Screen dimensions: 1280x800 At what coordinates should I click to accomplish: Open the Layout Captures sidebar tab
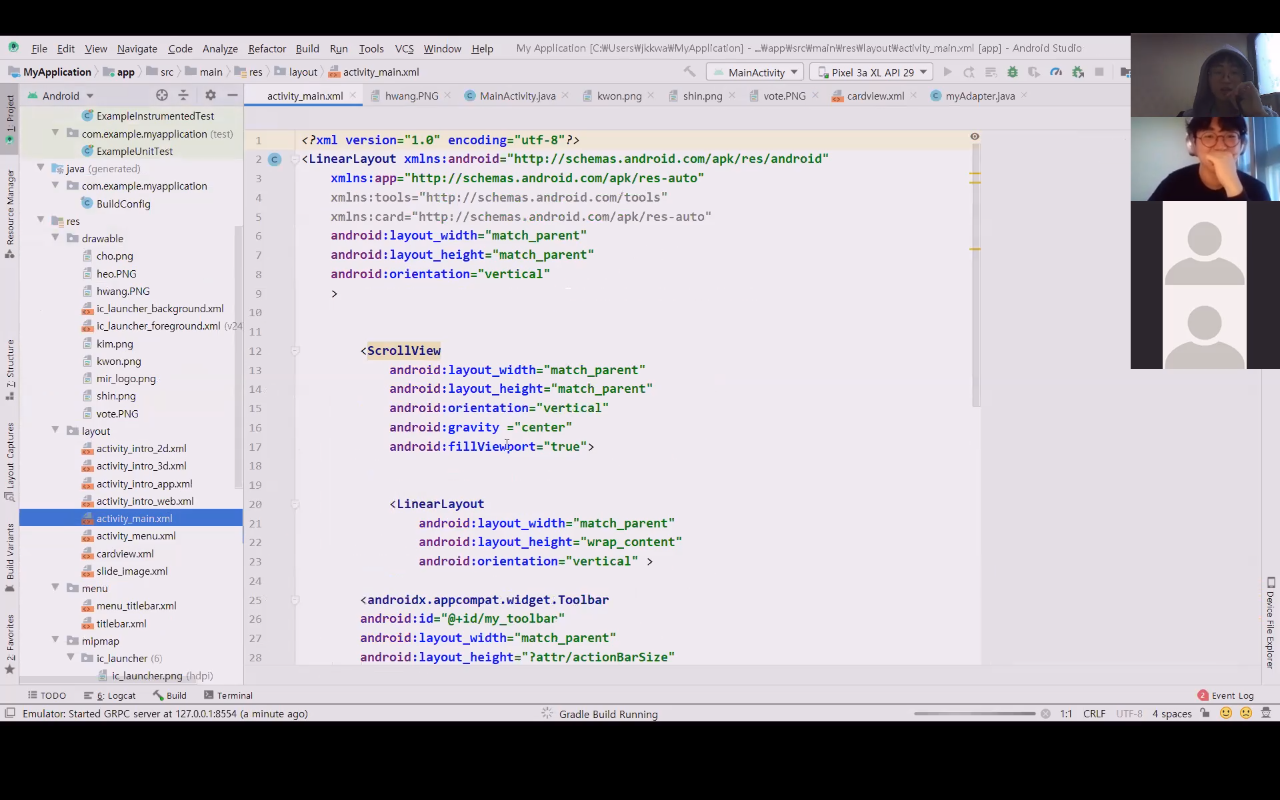click(10, 462)
